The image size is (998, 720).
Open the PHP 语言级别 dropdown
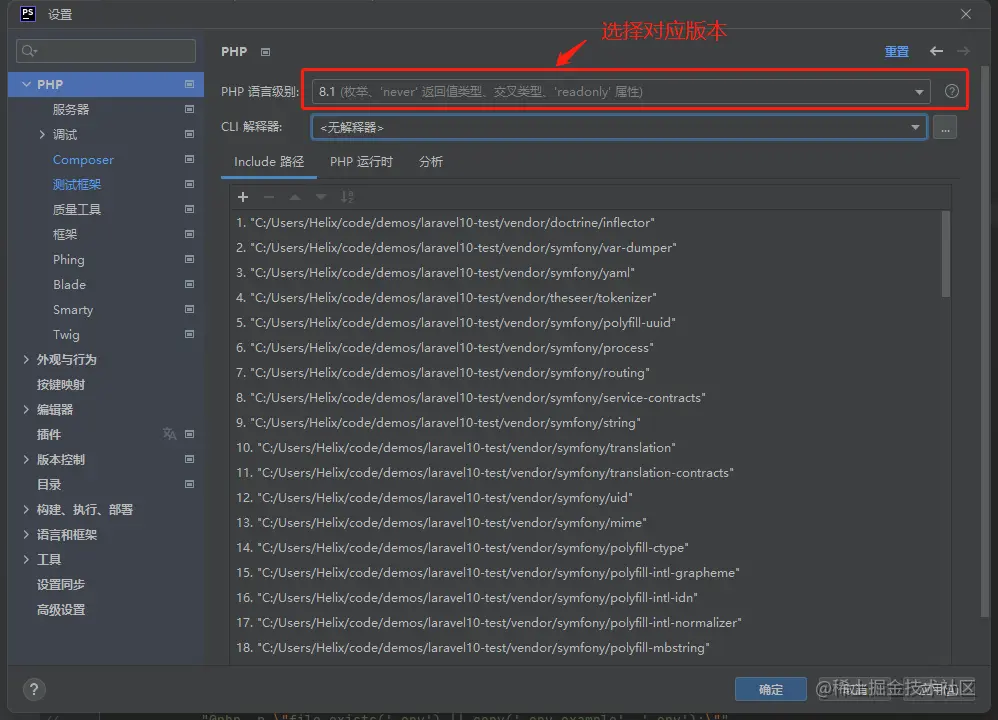[x=621, y=92]
